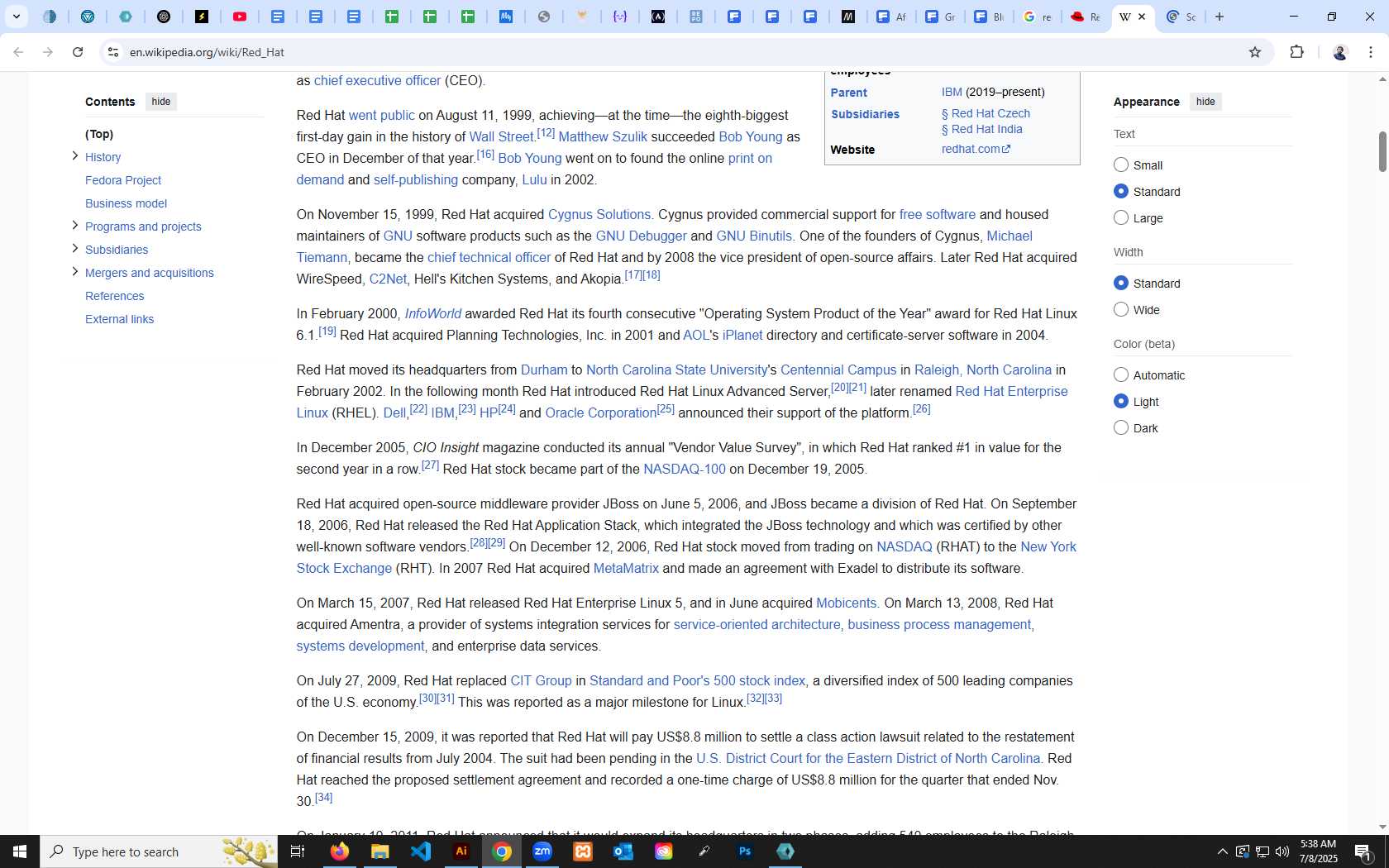Bookmark this page with the star icon
1389x868 pixels.
click(1255, 52)
